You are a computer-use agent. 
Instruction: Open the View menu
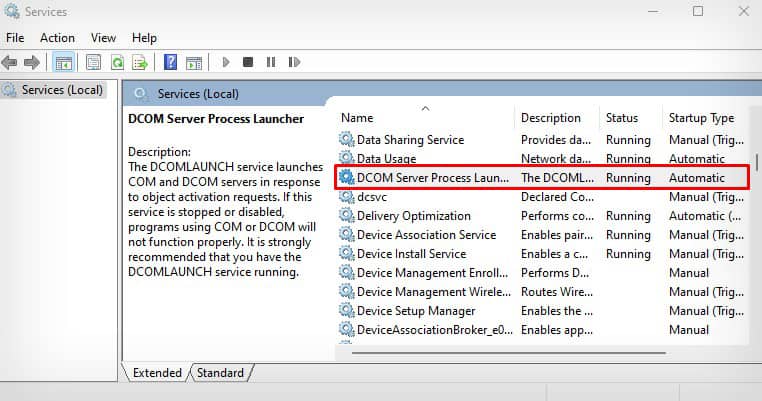(103, 38)
